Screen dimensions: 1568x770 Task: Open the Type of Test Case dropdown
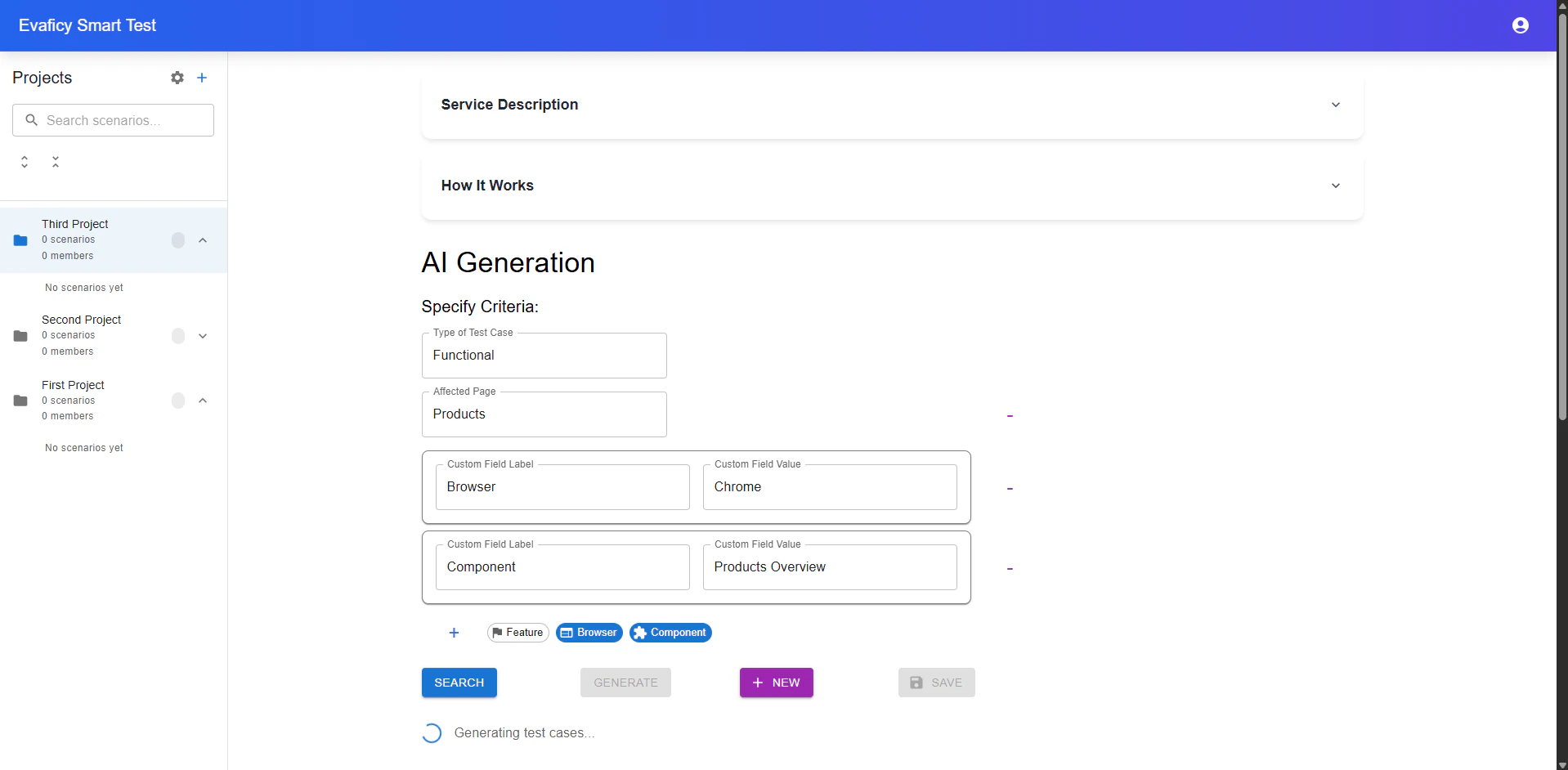click(x=544, y=356)
